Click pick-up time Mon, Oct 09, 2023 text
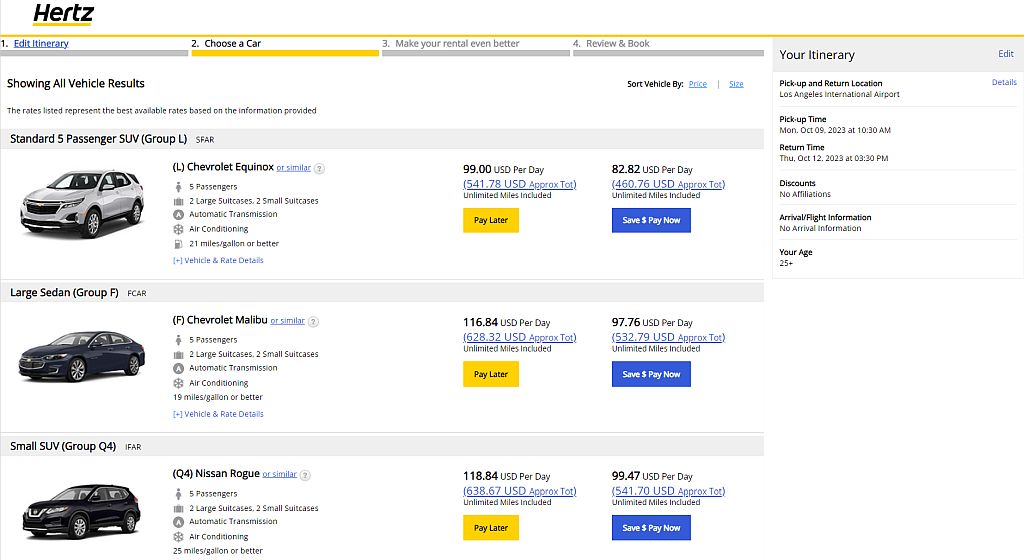This screenshot has height=560, width=1024. 835,131
